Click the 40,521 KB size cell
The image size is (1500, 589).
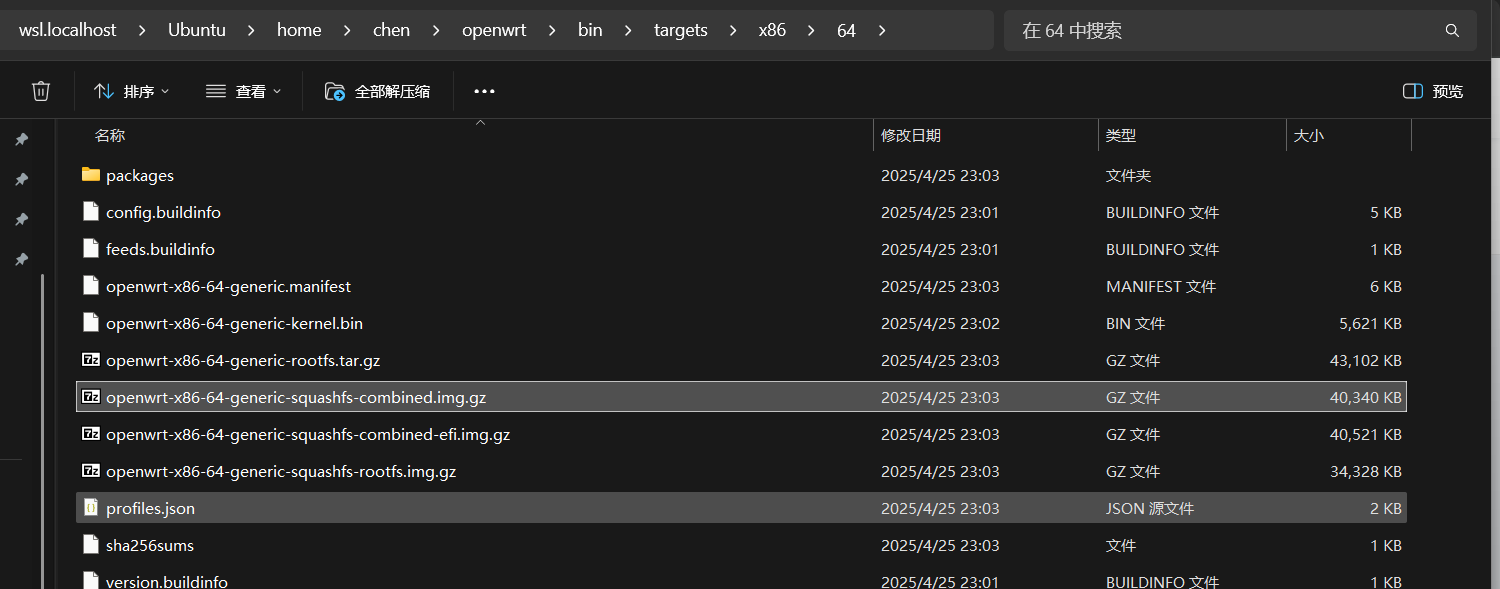pyautogui.click(x=1365, y=435)
